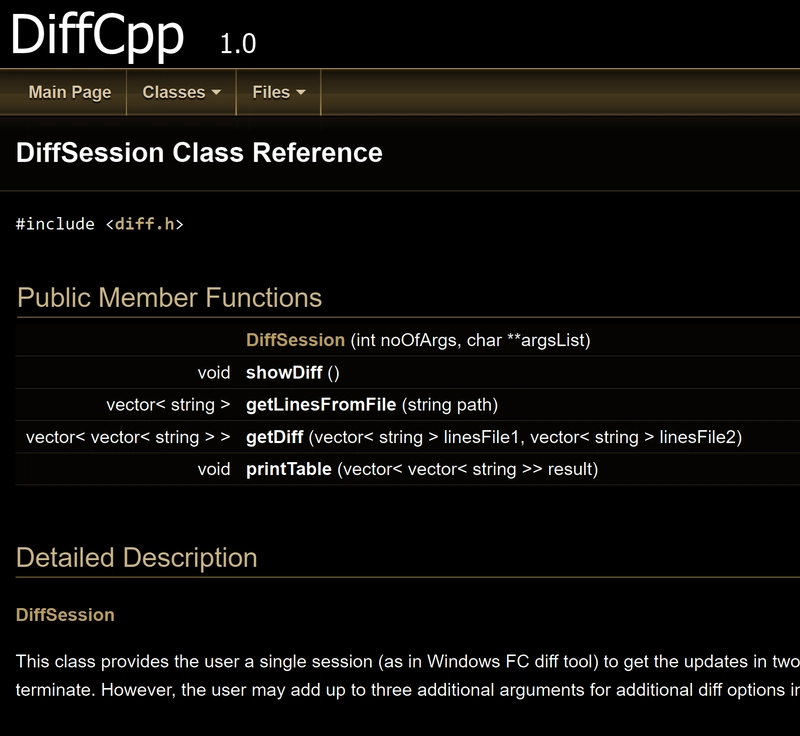The image size is (800, 736).
Task: View the printTable function details
Action: pyautogui.click(x=288, y=469)
